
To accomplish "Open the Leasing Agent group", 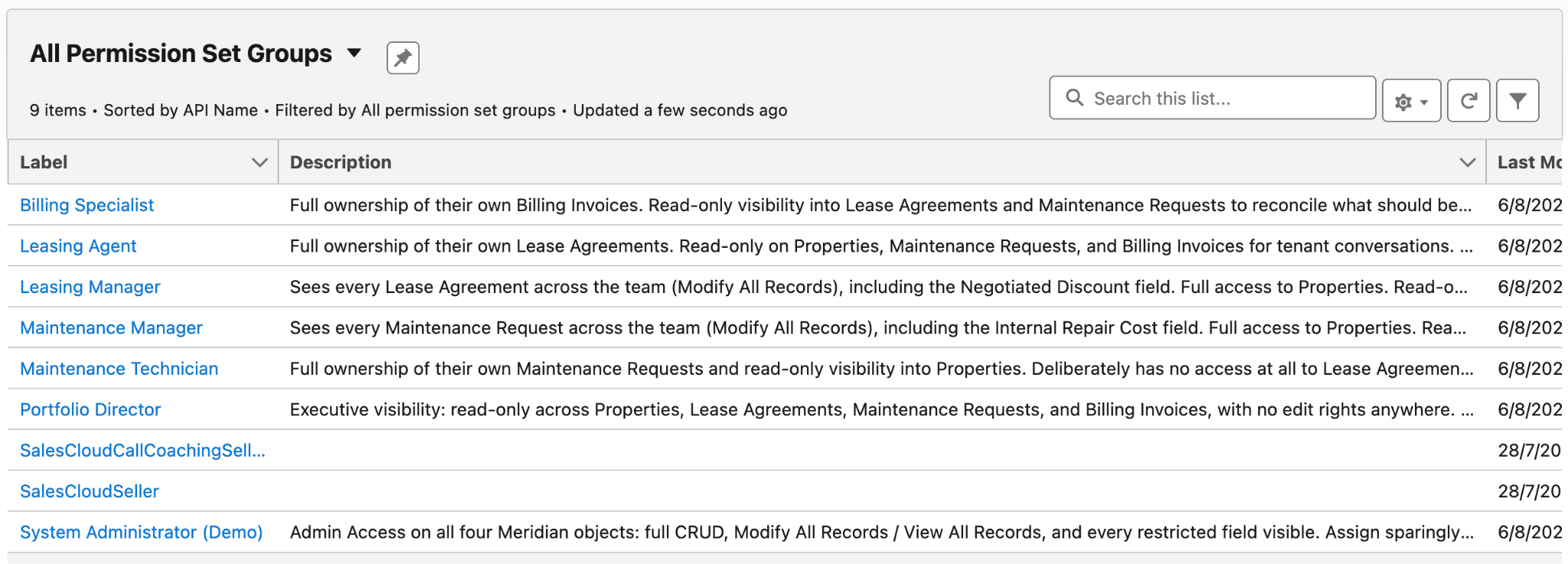I will point(78,246).
